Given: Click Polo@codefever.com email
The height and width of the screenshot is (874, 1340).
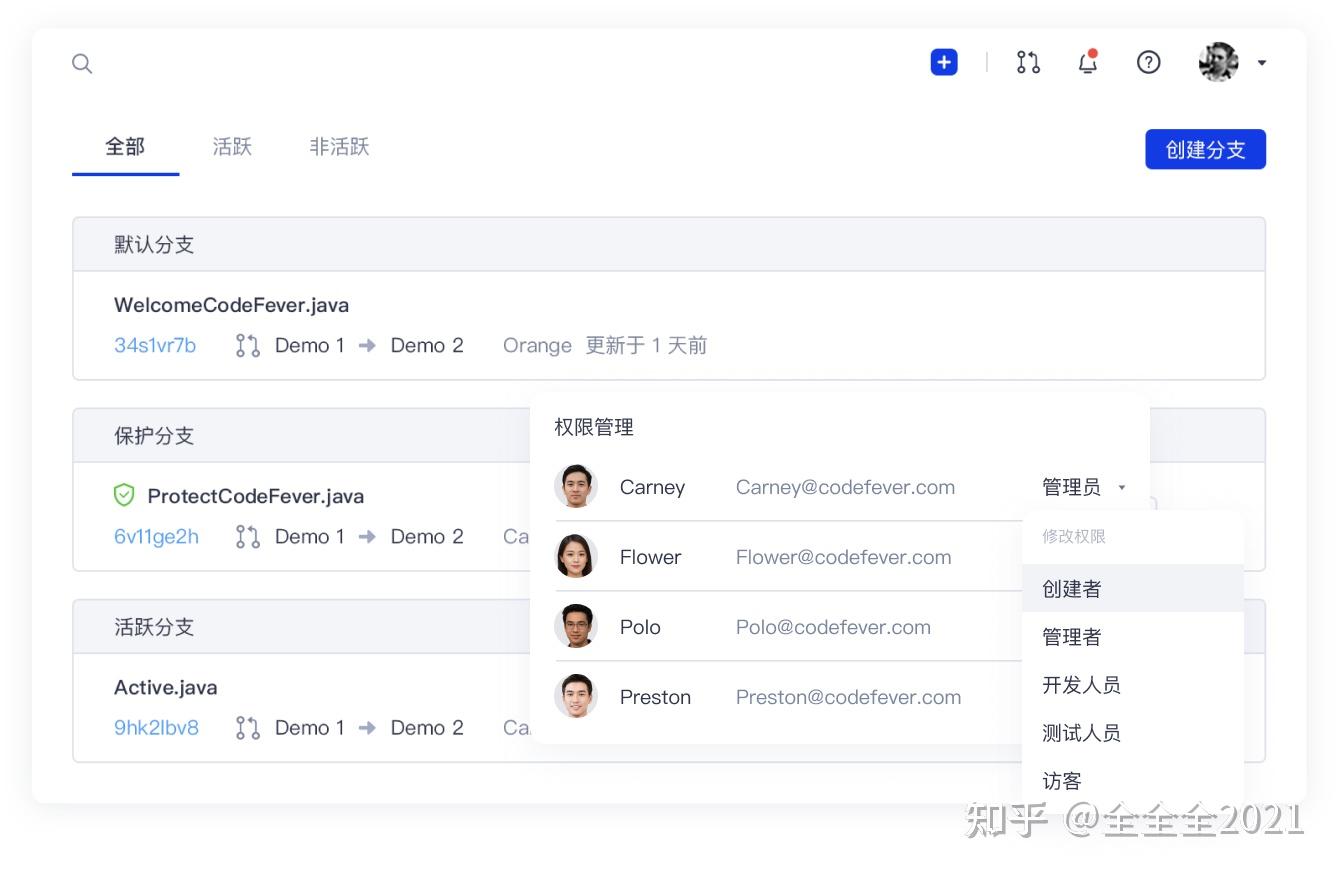Looking at the screenshot, I should click(x=833, y=627).
